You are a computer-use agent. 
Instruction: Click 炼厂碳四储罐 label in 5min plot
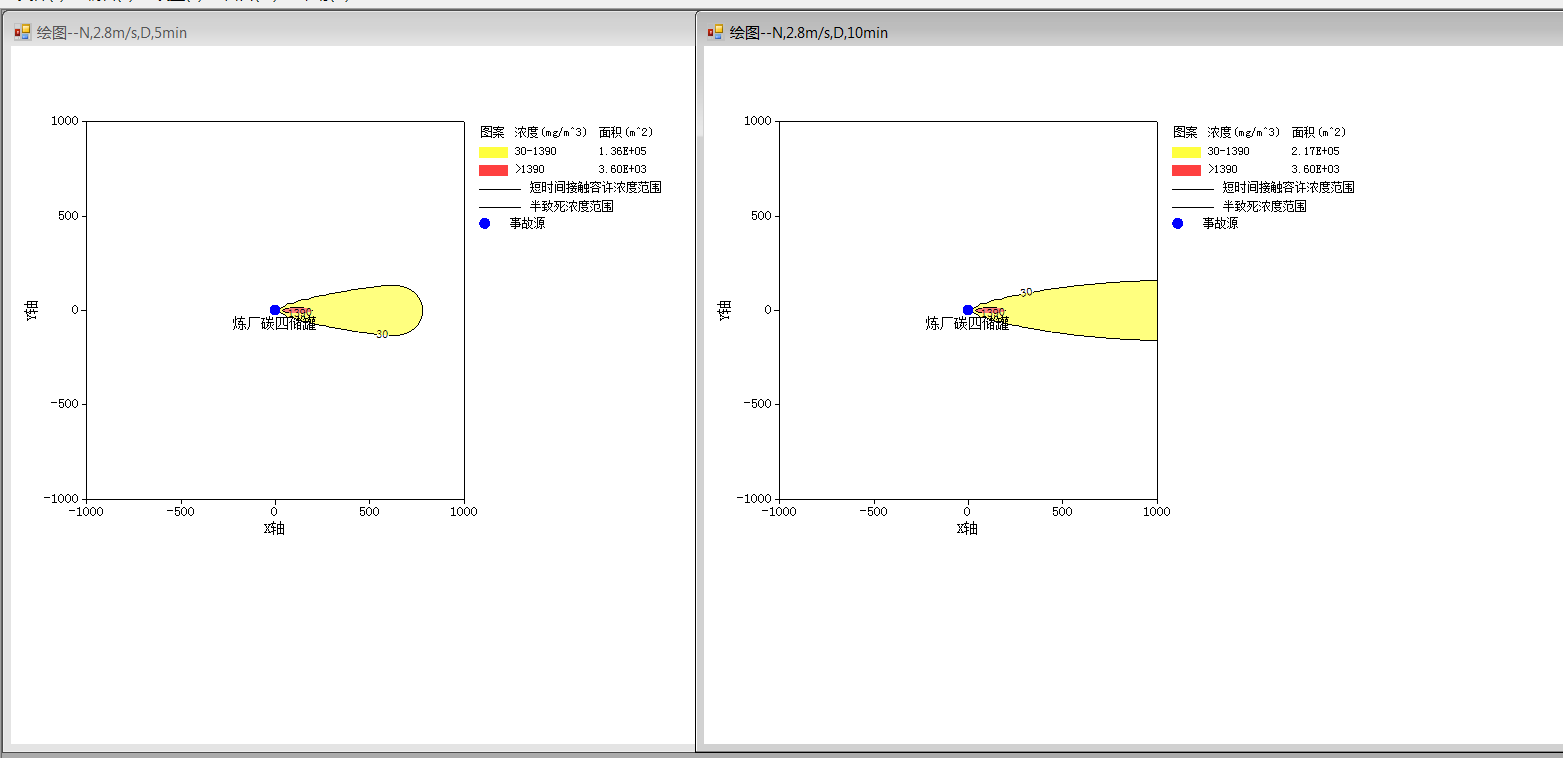tap(274, 324)
